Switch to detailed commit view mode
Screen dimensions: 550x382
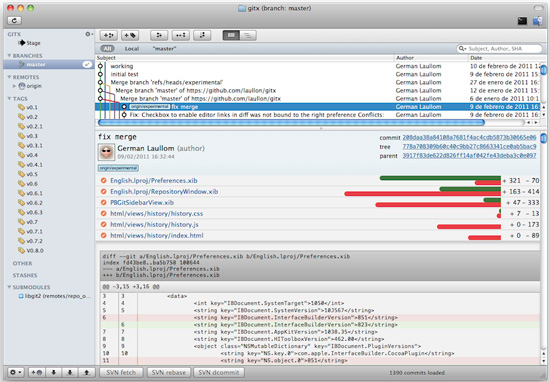coord(231,35)
